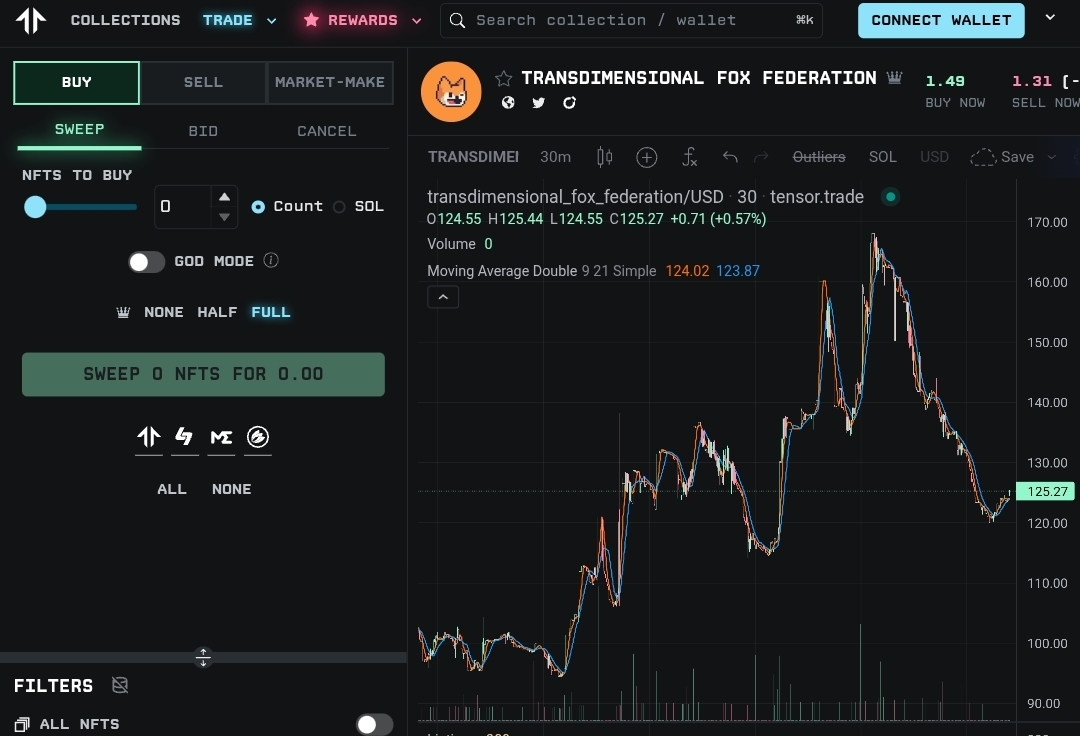Open the 30m chart interval selector

click(555, 157)
